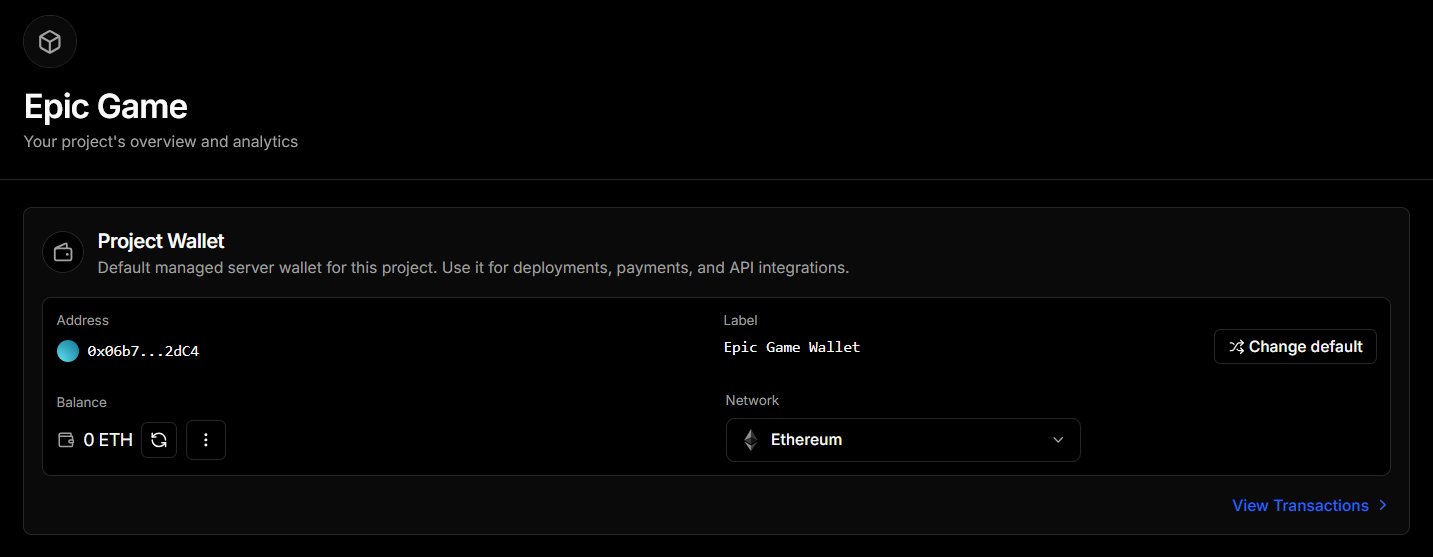The image size is (1433, 557).
Task: Expand the Network dropdown chevron
Action: click(x=1058, y=440)
